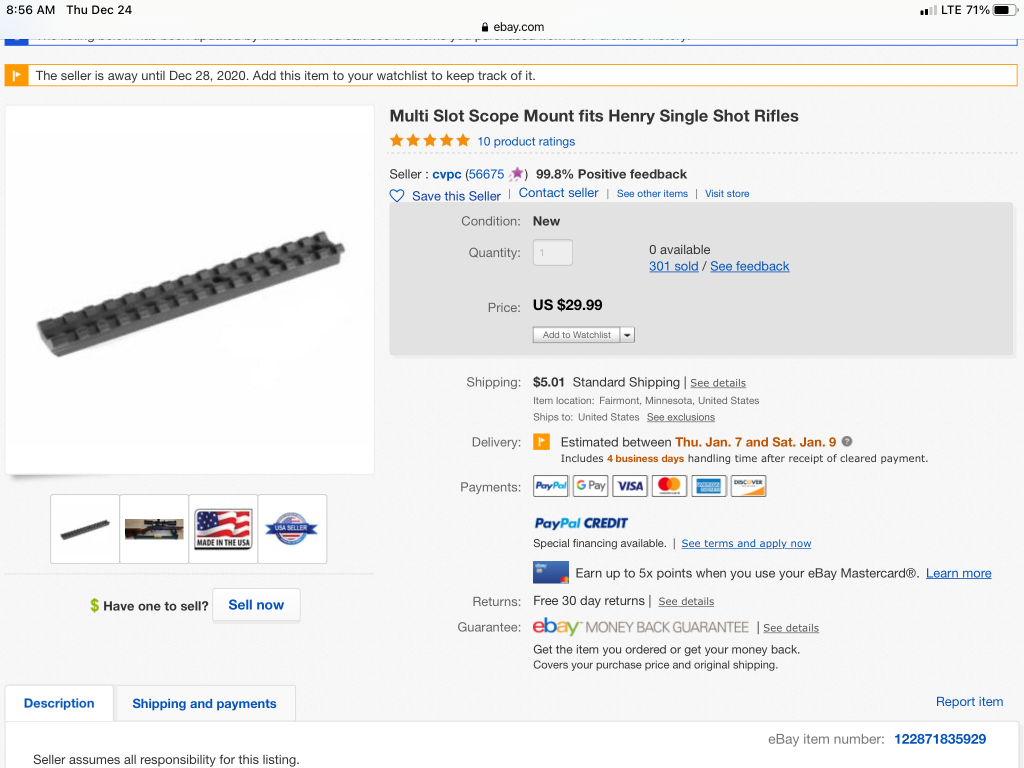Viewport: 1024px width, 768px height.
Task: Open the Report item link
Action: pos(969,702)
